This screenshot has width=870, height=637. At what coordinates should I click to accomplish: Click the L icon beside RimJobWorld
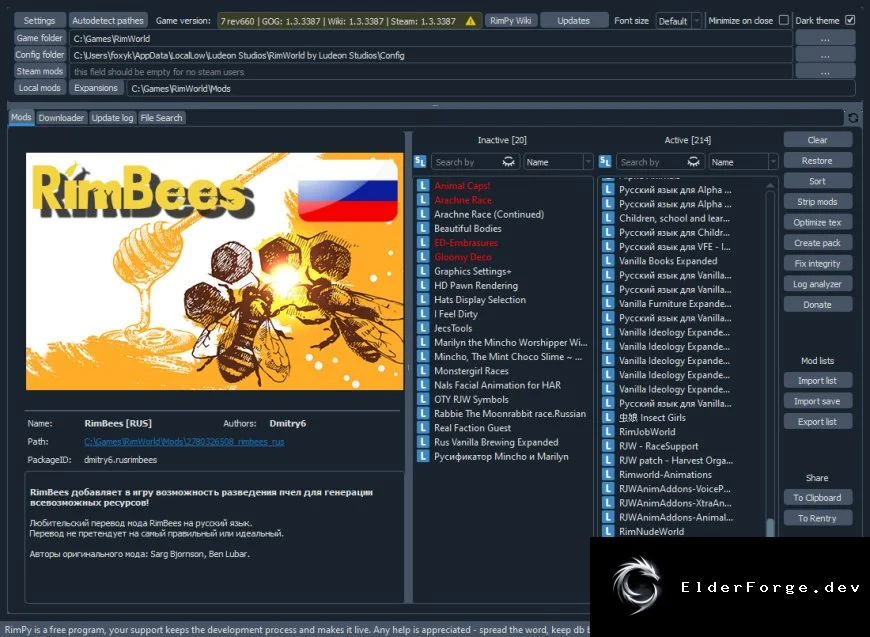pos(609,432)
